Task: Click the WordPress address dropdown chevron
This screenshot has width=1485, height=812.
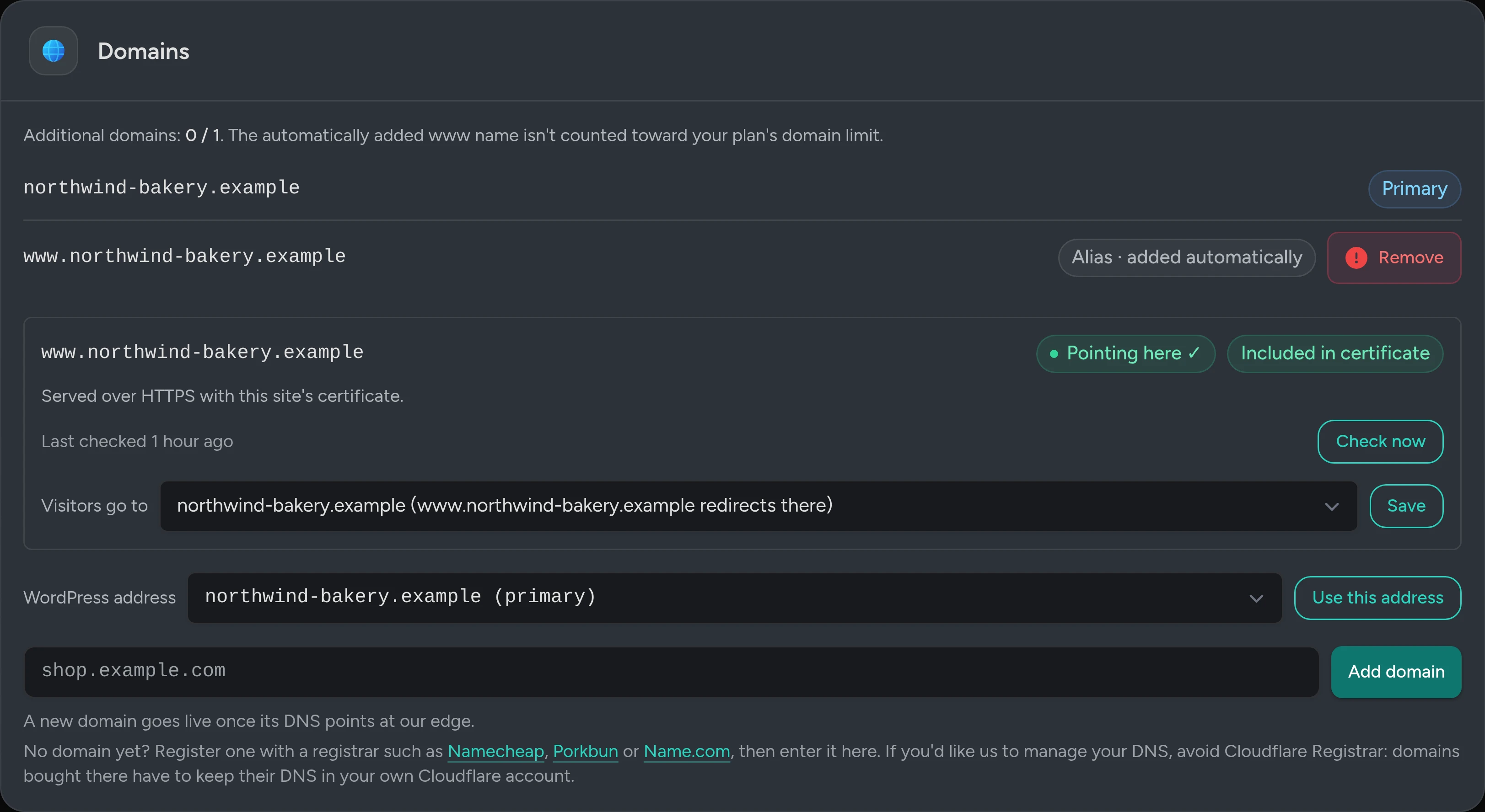Action: point(1256,598)
